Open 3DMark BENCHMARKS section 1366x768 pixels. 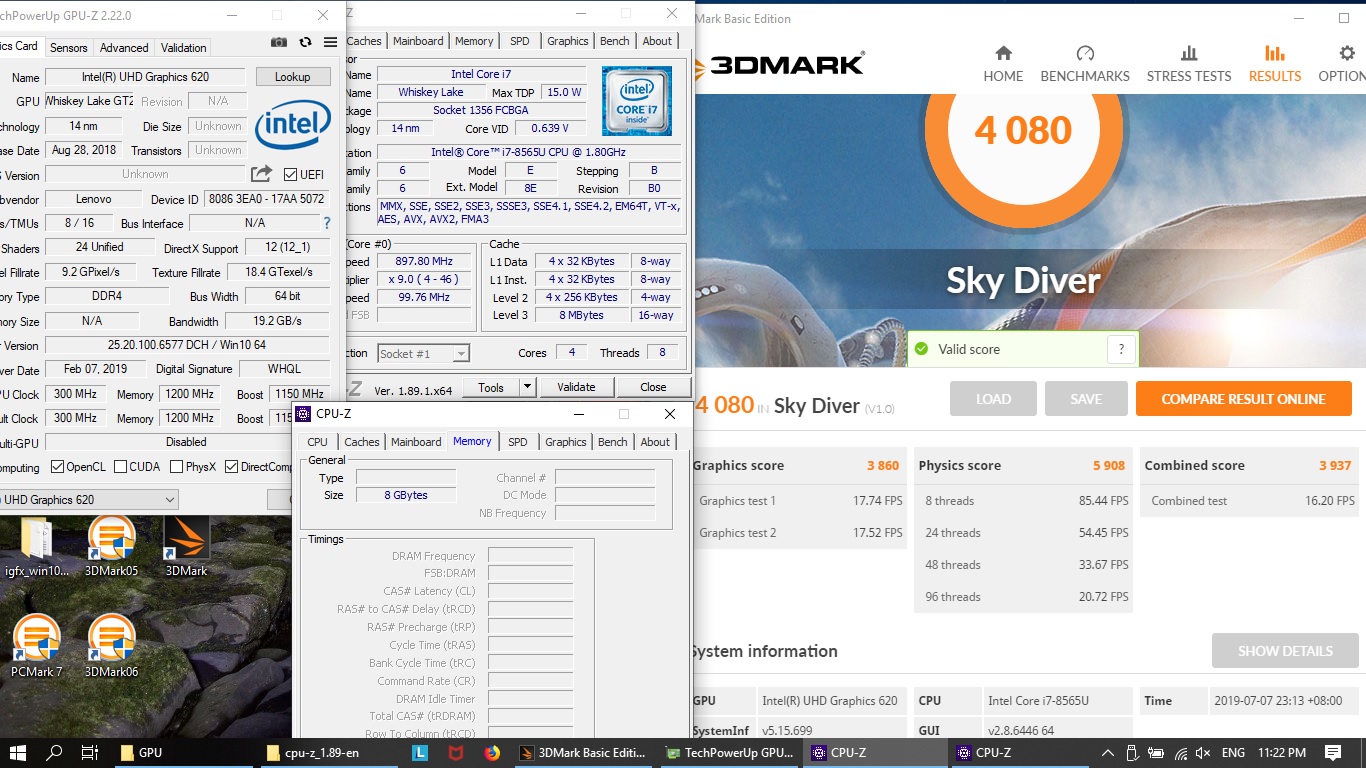point(1085,64)
